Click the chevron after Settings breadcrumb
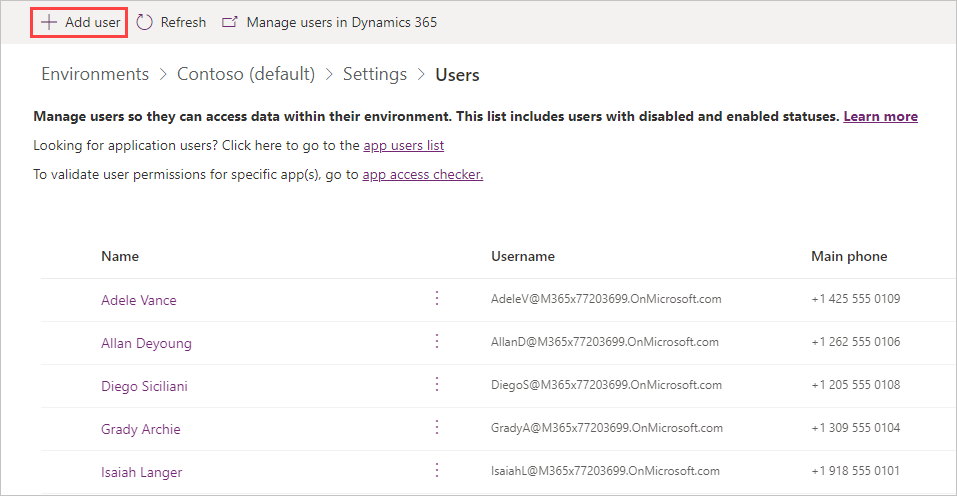 click(x=421, y=74)
